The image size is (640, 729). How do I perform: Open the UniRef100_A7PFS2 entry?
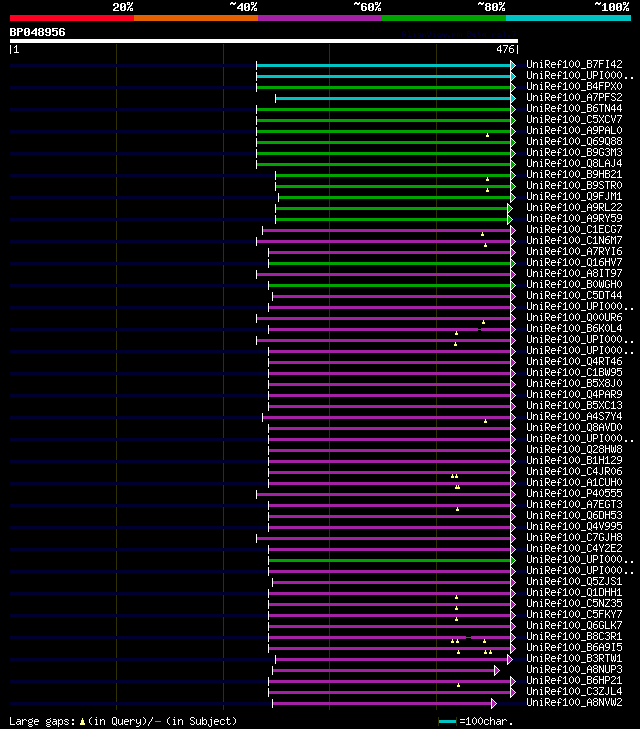click(x=574, y=97)
